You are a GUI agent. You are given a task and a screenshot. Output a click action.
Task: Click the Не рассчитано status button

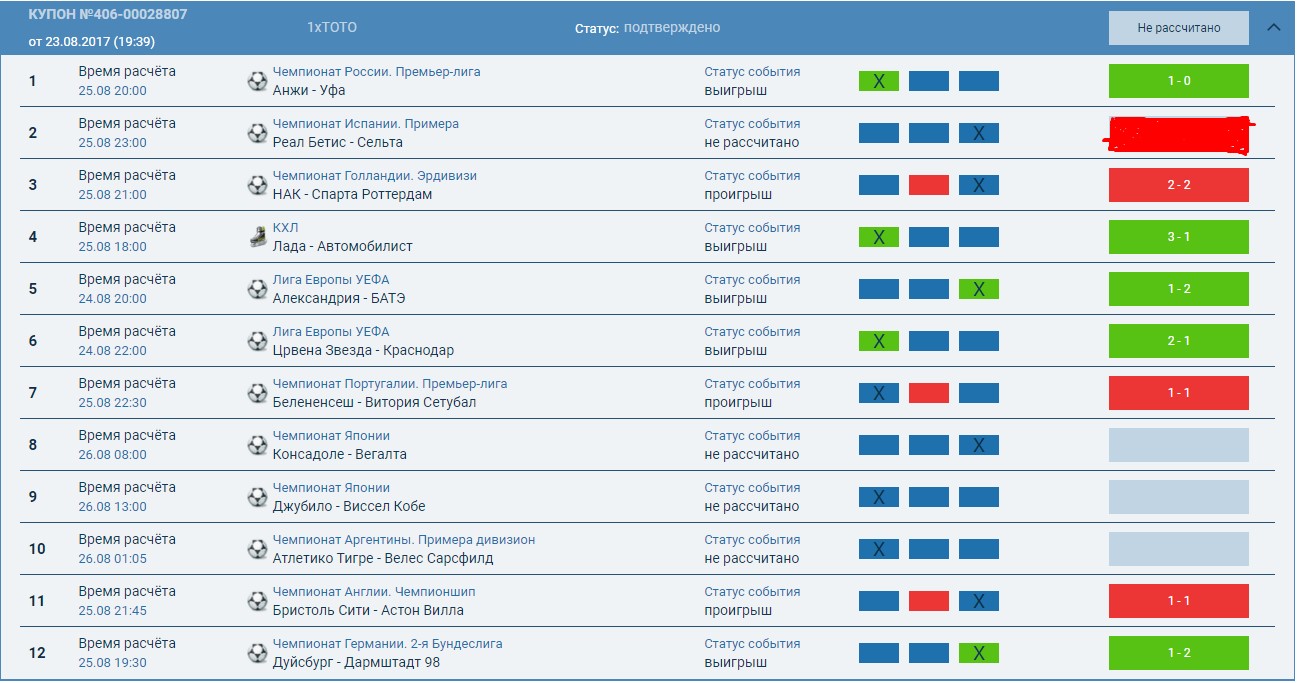click(x=1178, y=28)
